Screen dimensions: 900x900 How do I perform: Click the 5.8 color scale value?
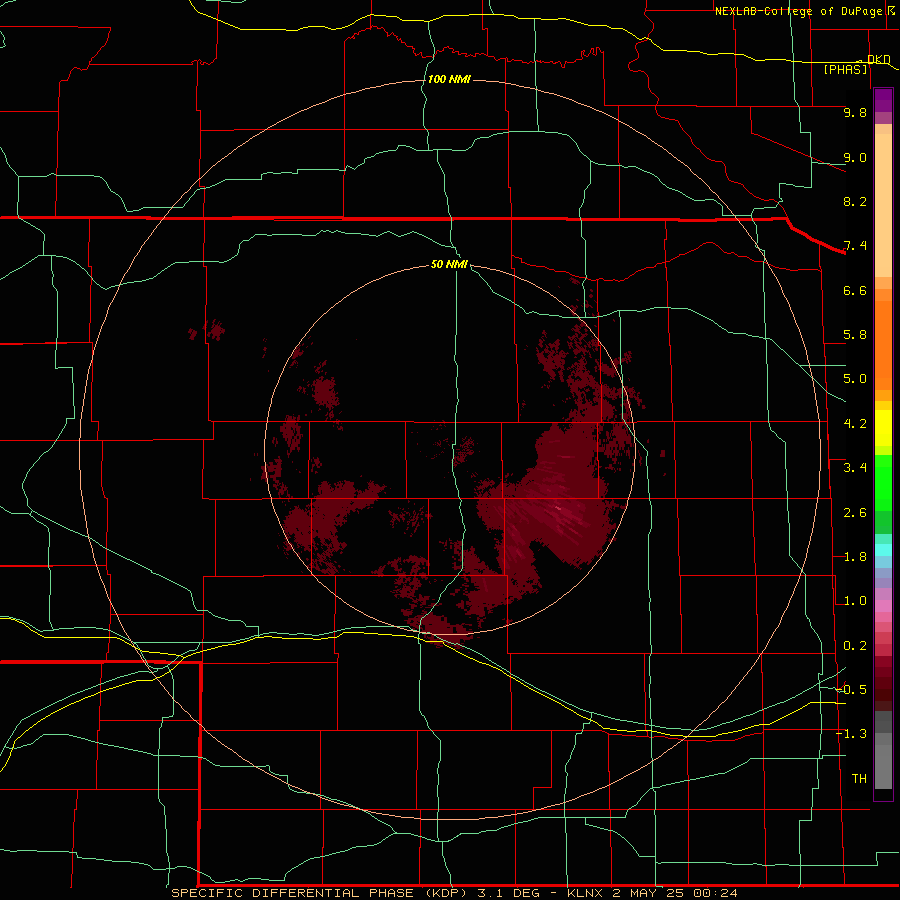(x=855, y=335)
